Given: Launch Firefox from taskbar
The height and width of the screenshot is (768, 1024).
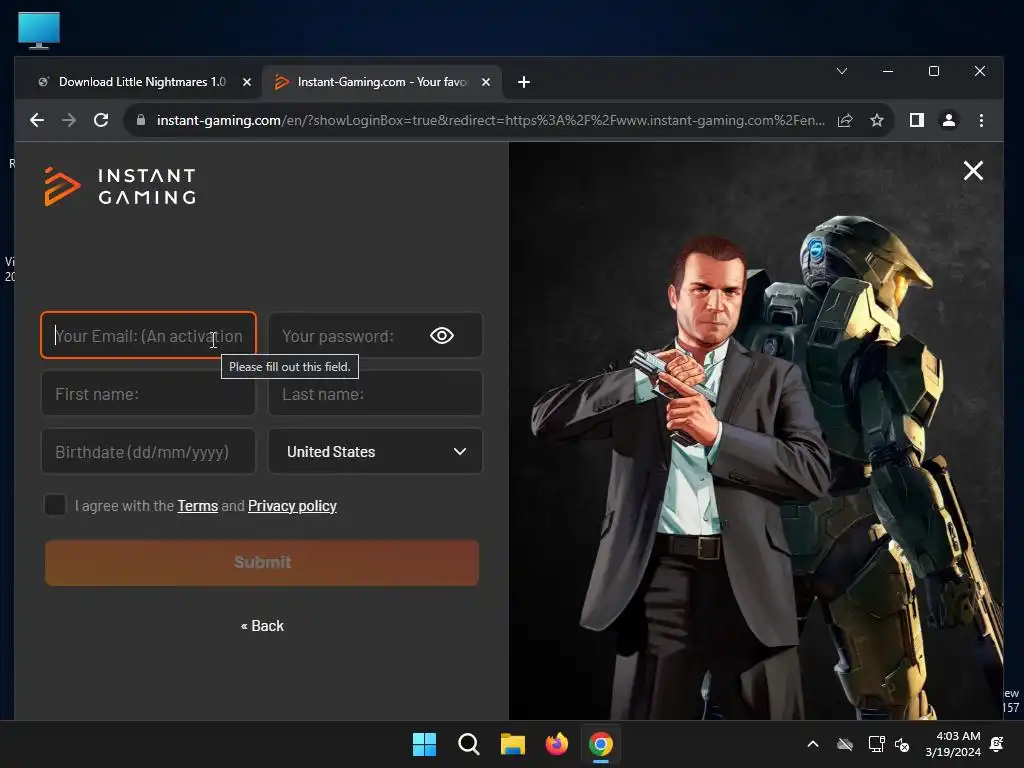Looking at the screenshot, I should (556, 744).
